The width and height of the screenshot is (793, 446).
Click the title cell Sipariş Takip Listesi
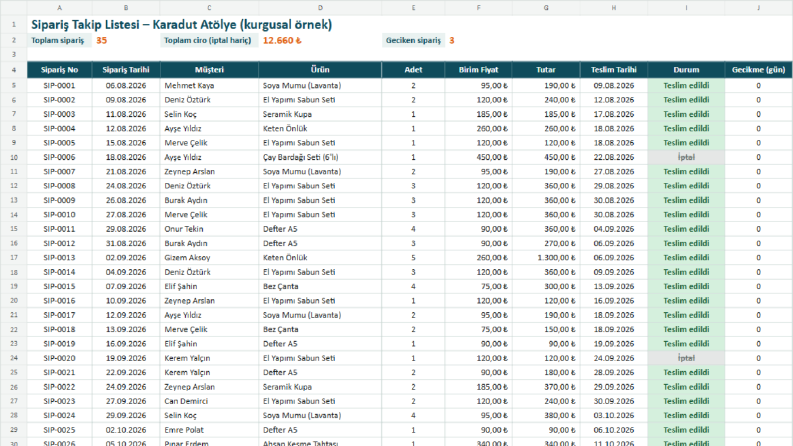coord(182,24)
